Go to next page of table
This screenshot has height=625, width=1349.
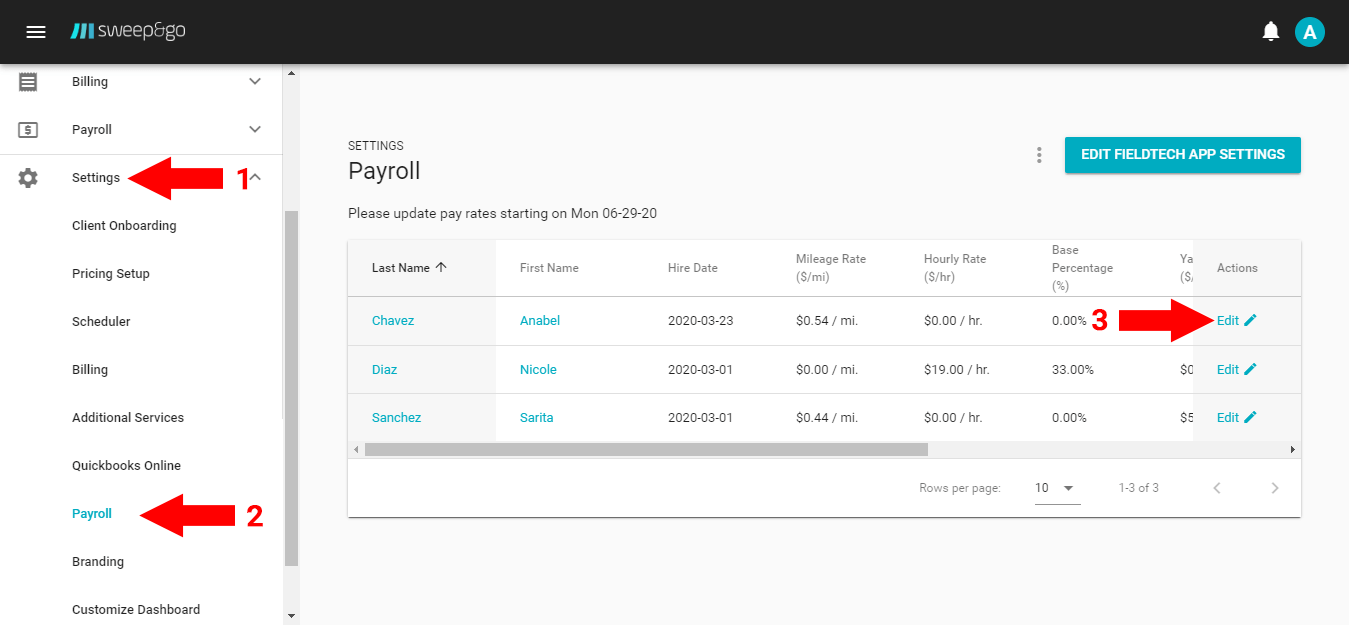[1274, 488]
